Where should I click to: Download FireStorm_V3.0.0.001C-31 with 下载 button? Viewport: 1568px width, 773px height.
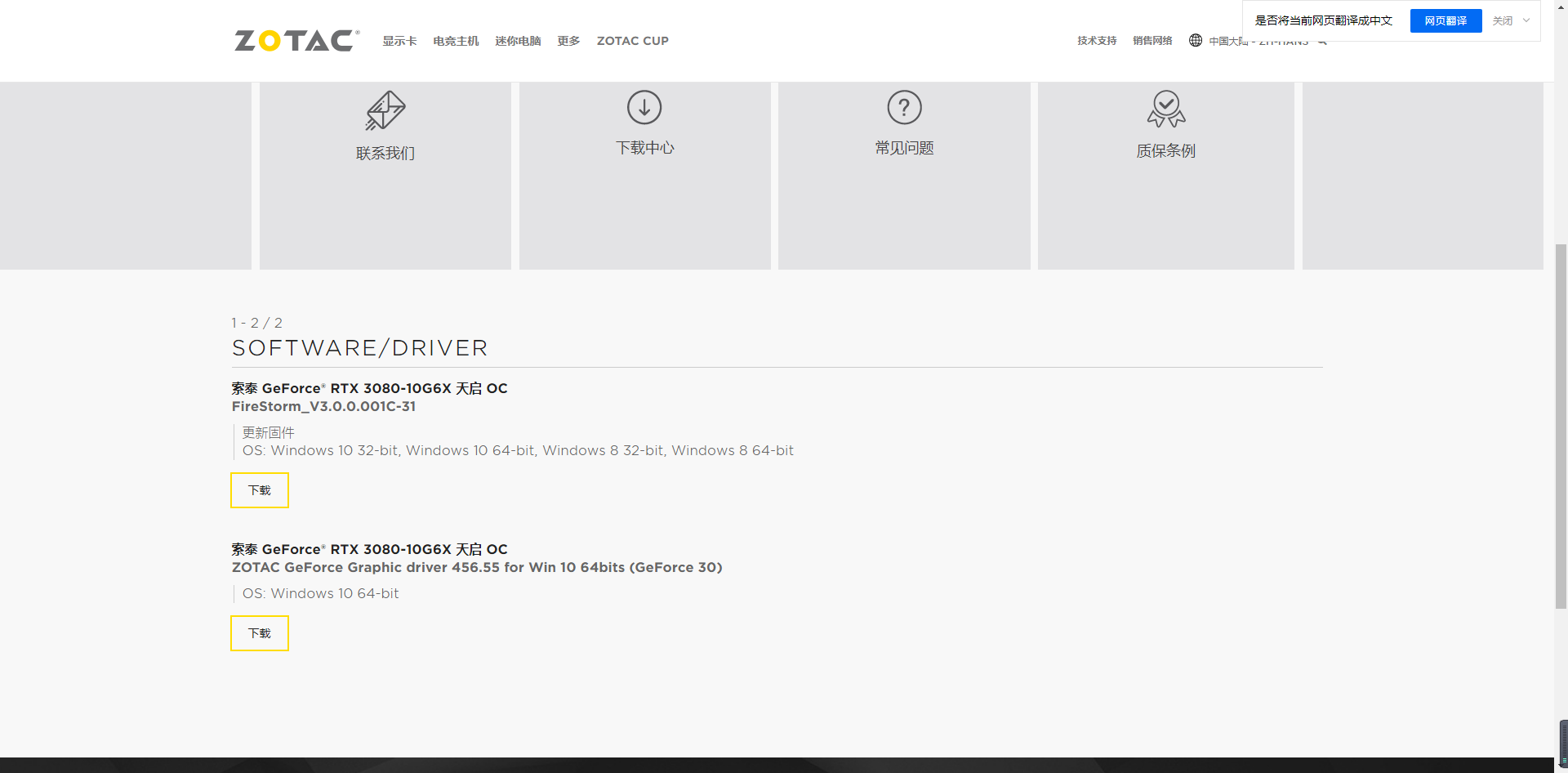click(260, 490)
